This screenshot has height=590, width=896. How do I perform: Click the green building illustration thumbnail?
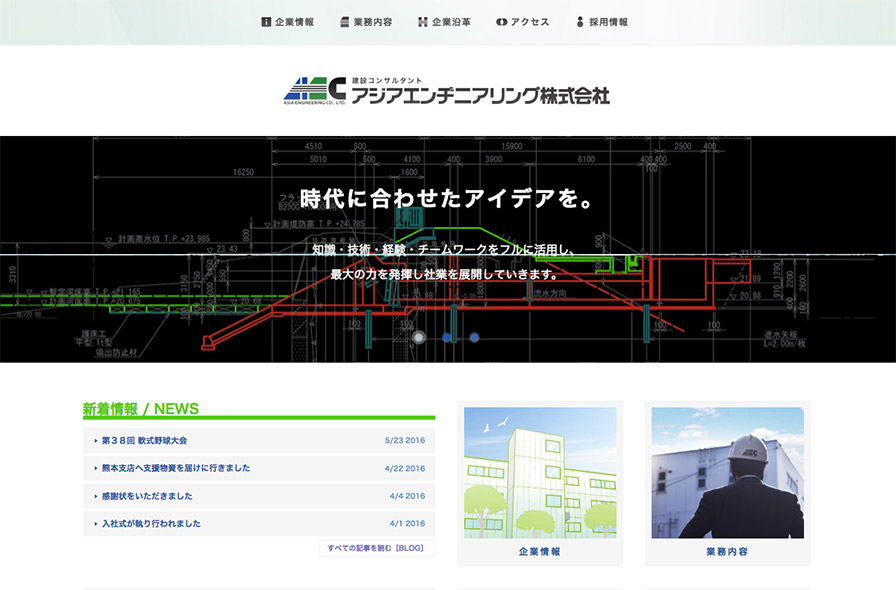[540, 472]
